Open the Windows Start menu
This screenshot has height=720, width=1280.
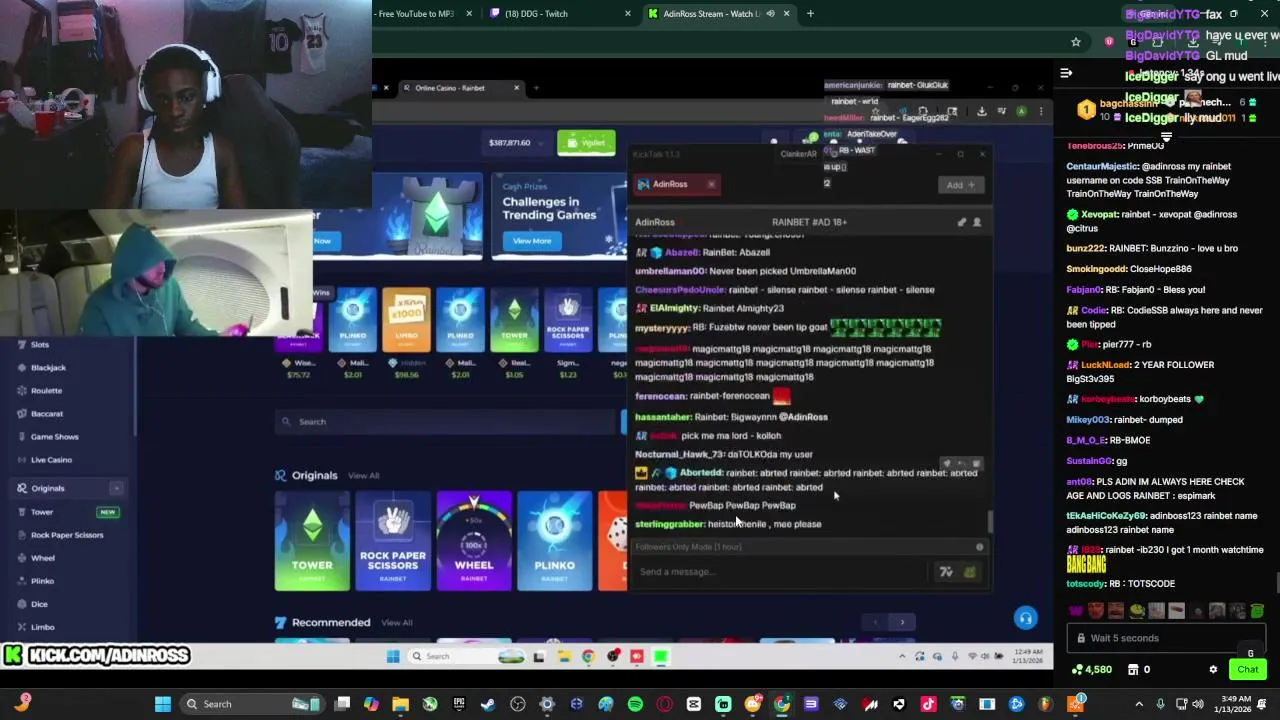click(x=162, y=704)
